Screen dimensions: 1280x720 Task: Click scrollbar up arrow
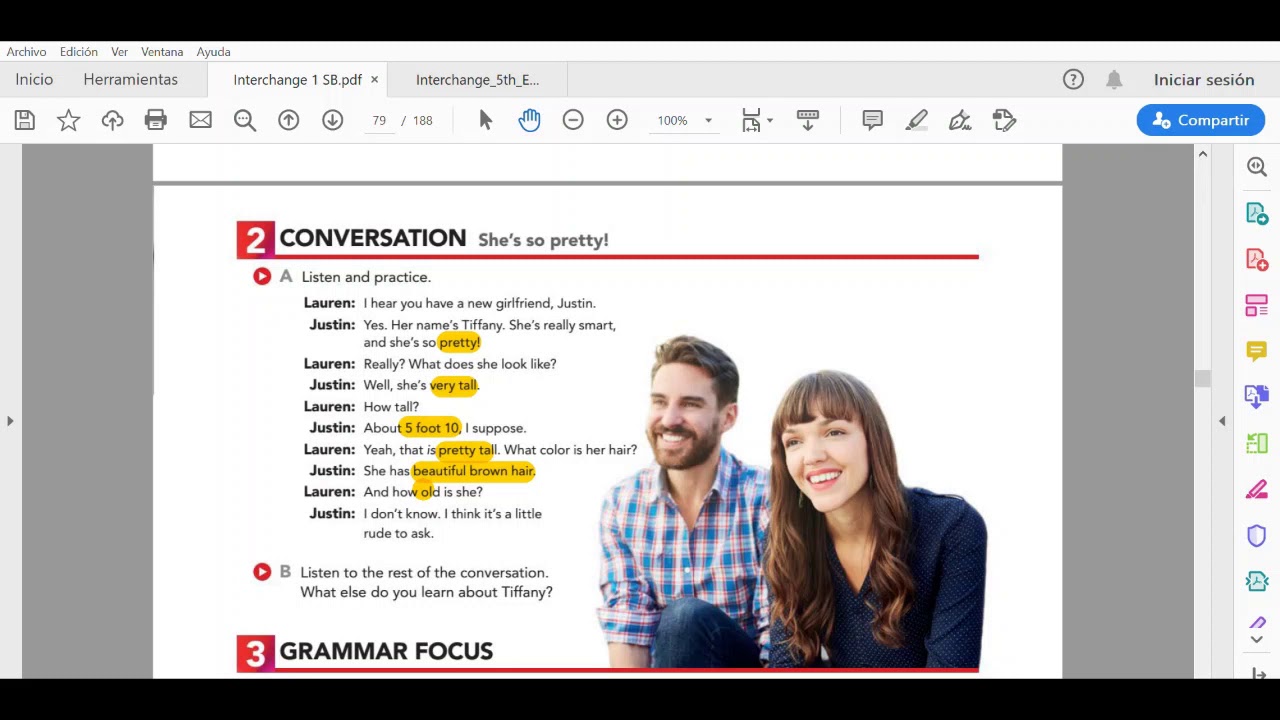coord(1203,154)
